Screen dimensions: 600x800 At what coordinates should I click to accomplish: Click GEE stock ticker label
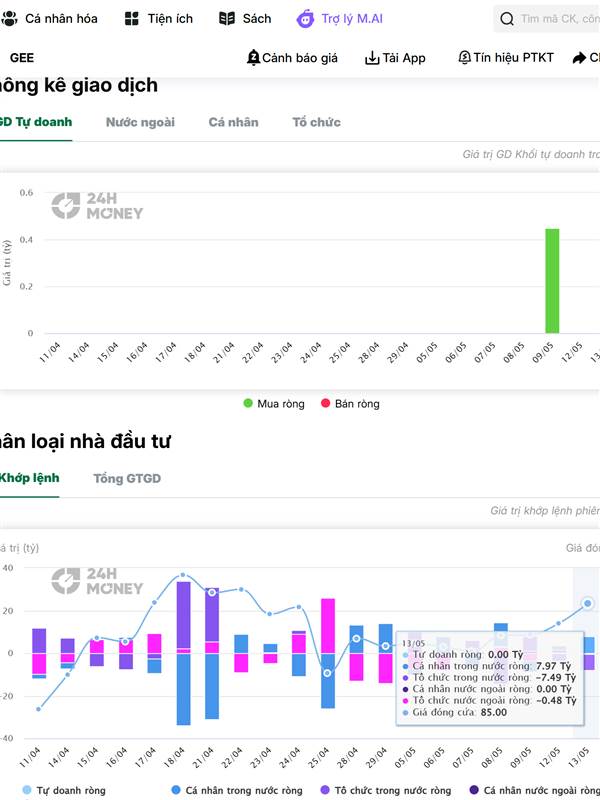pos(22,58)
